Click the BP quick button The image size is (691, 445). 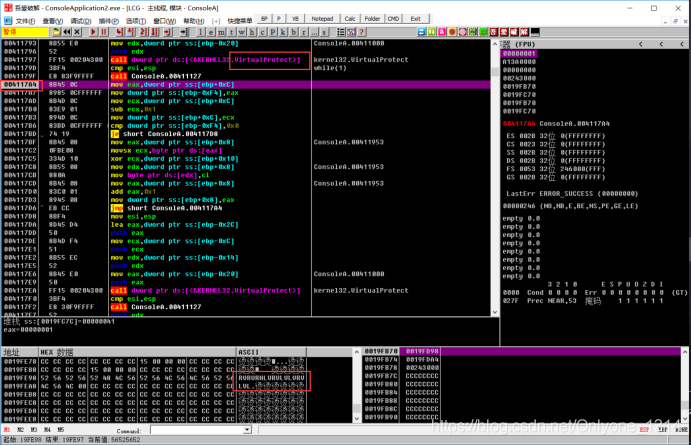tap(264, 19)
